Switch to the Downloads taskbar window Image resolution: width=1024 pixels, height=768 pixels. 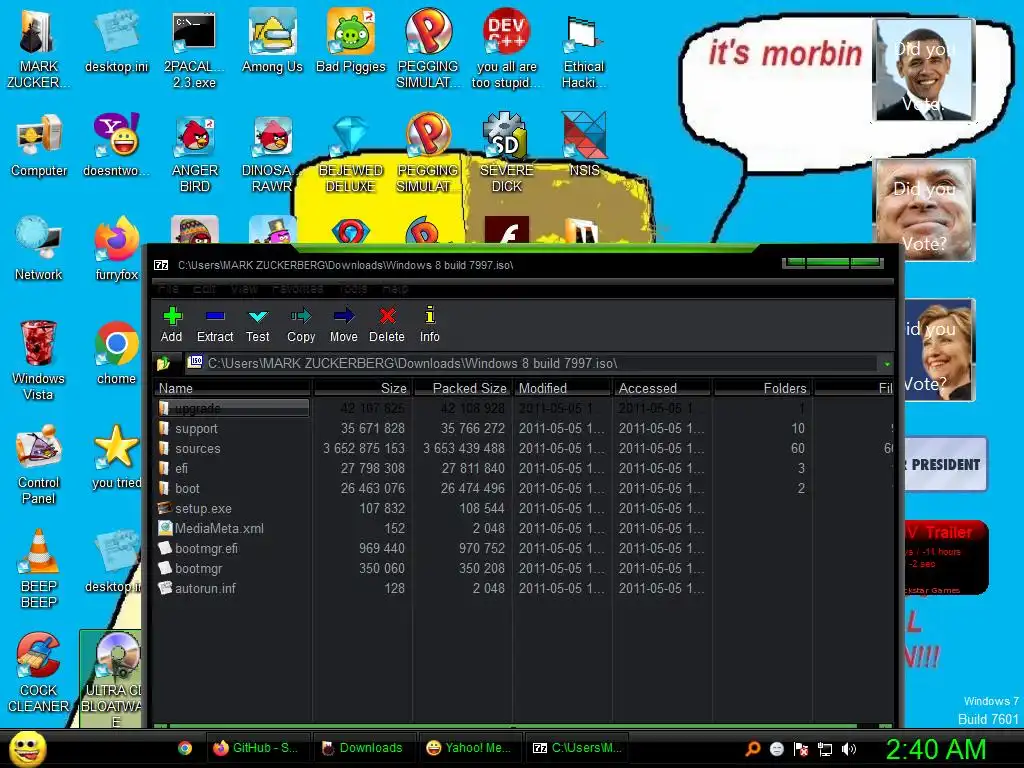362,748
